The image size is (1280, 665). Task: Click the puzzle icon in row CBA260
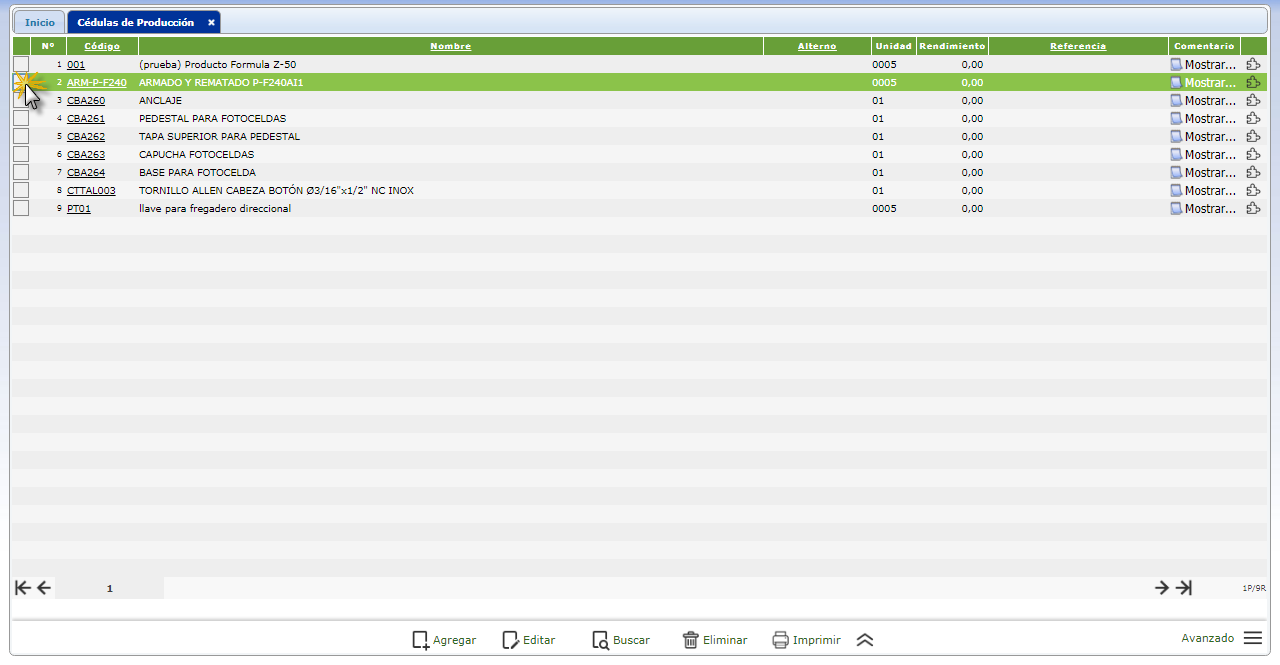1253,100
